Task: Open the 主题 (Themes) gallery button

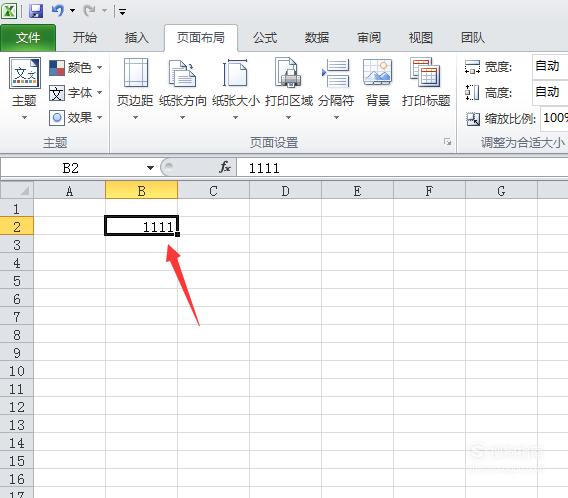Action: pos(24,88)
